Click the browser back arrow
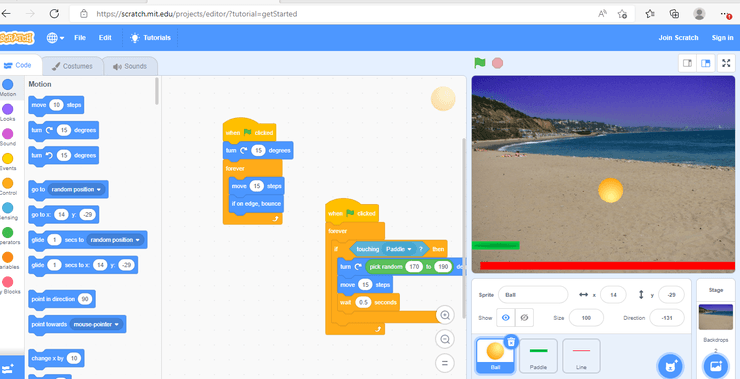Screen dimensions: 740x379 [x=6, y=14]
